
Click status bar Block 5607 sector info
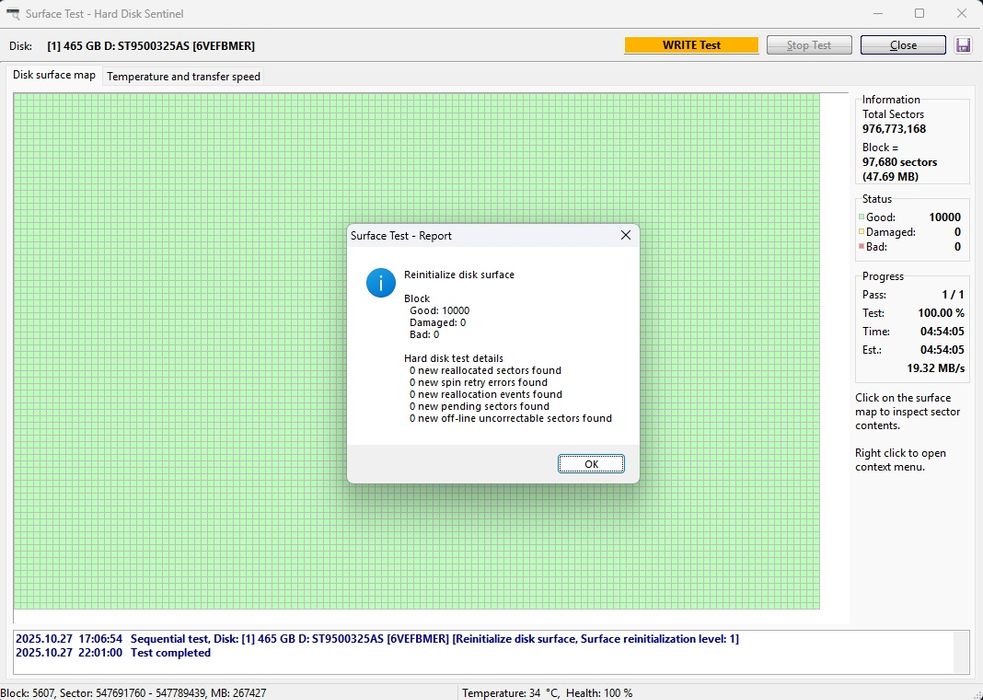coord(133,693)
